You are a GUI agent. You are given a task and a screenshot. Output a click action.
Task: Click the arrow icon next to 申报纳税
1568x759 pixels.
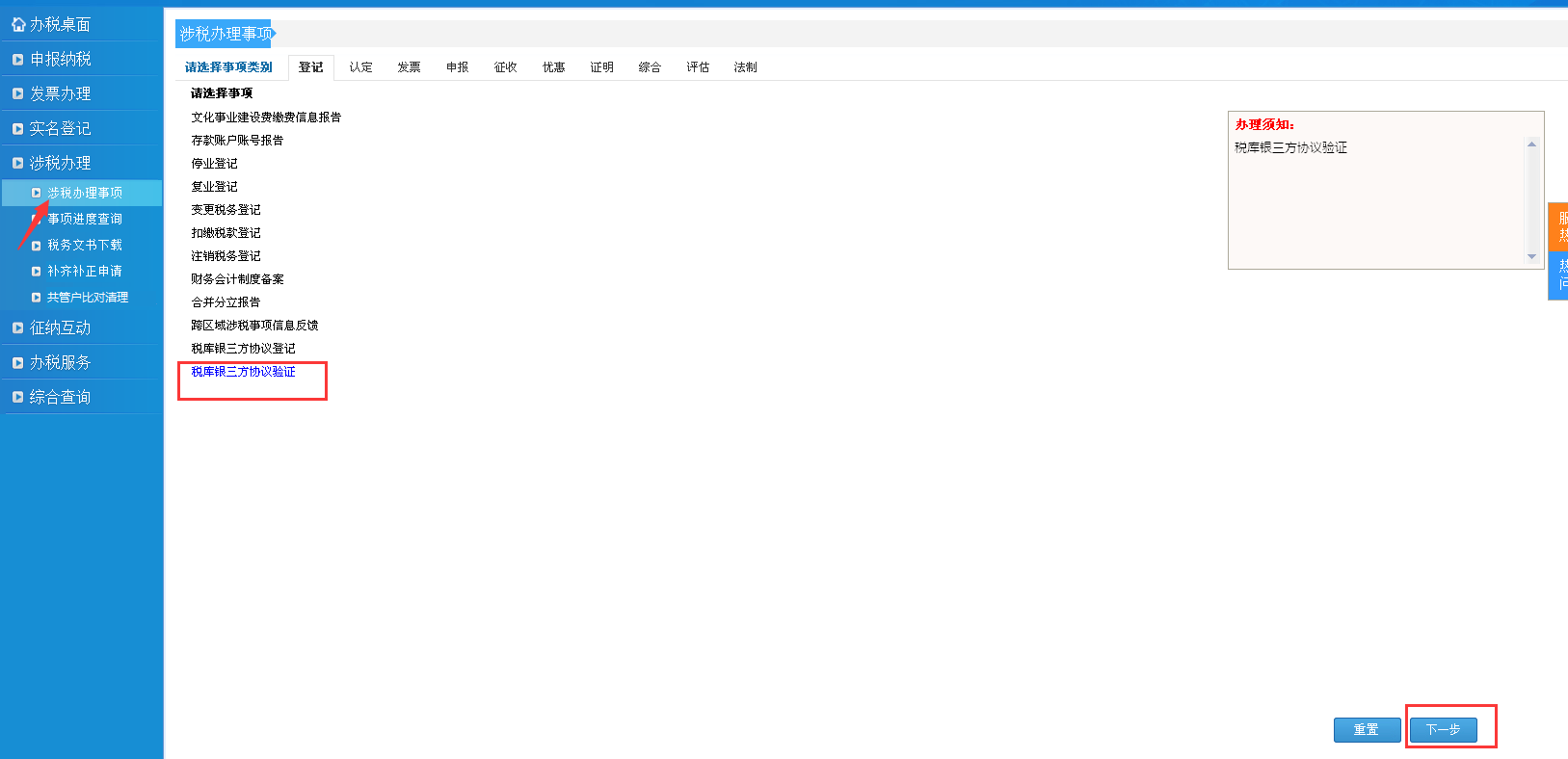[17, 60]
